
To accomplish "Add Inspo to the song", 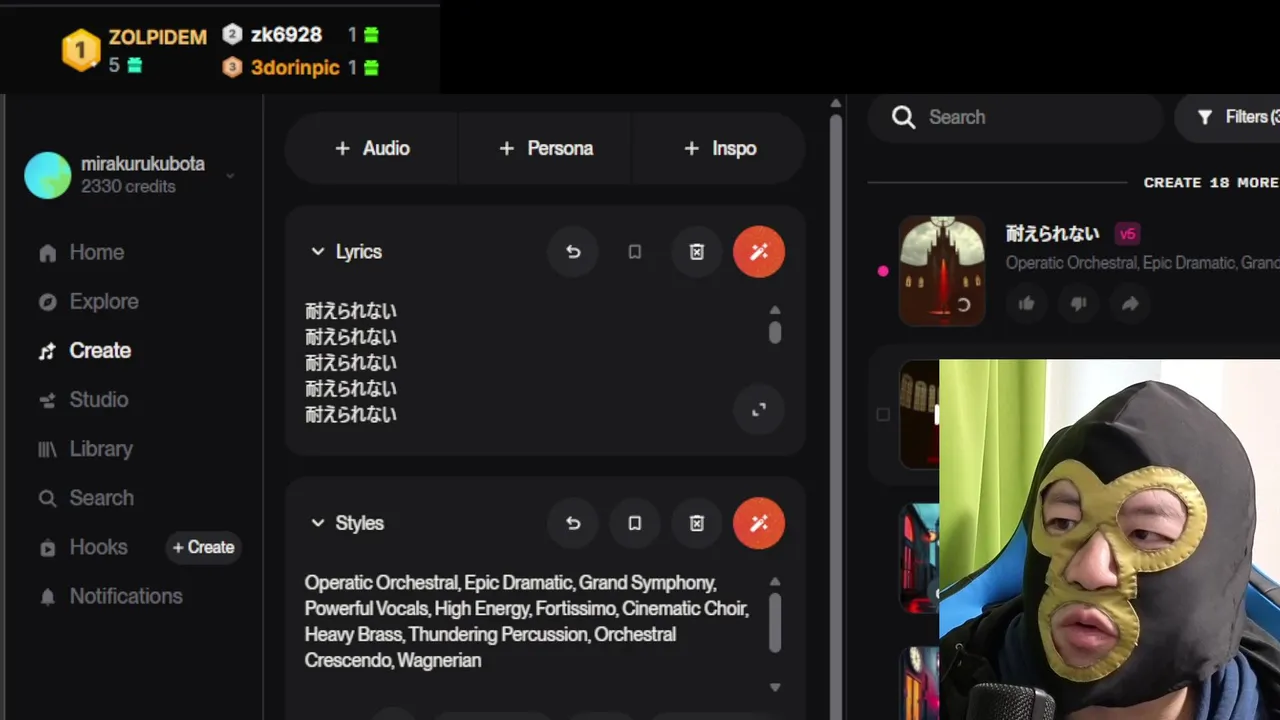I will coord(719,148).
